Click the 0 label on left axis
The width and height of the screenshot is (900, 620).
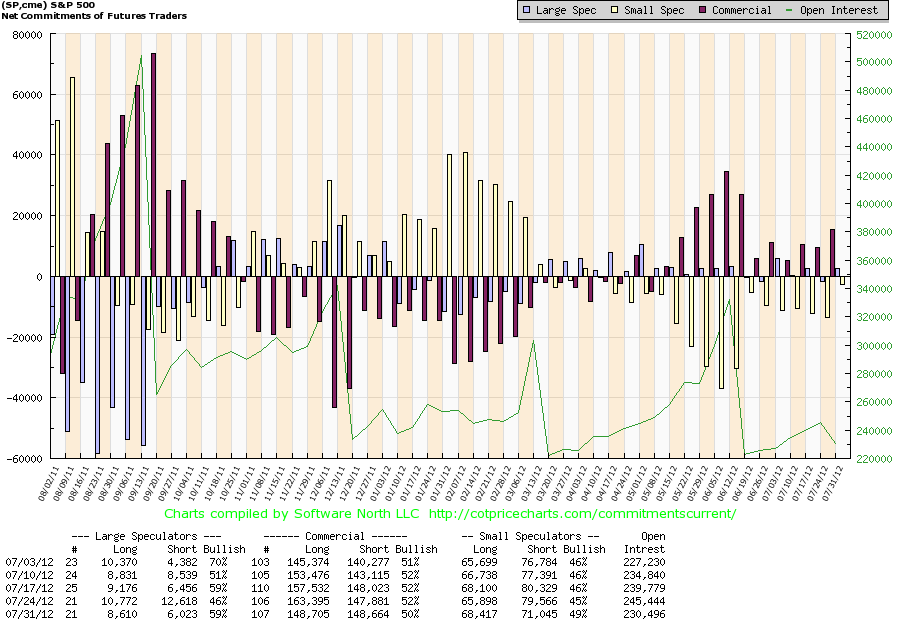(40, 277)
